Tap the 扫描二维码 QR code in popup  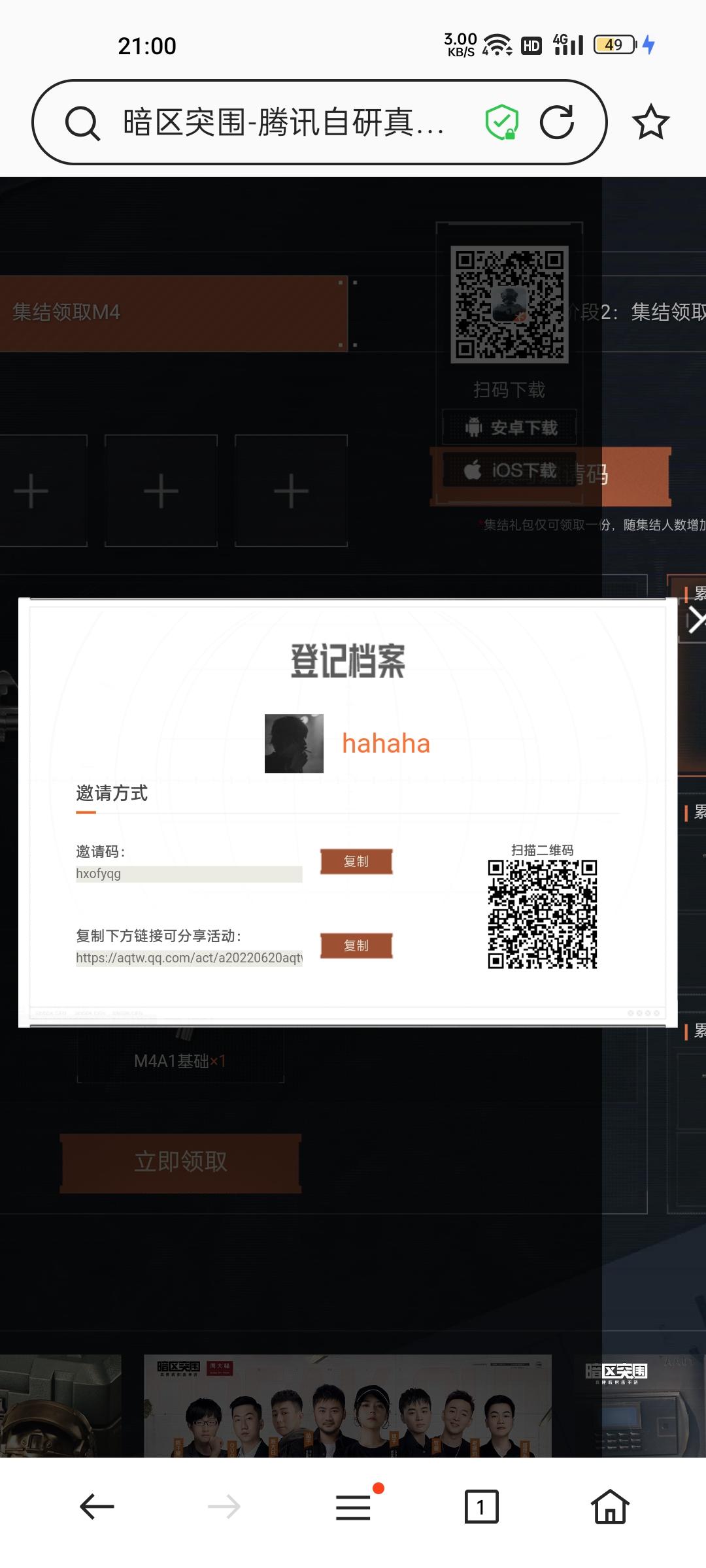click(543, 914)
